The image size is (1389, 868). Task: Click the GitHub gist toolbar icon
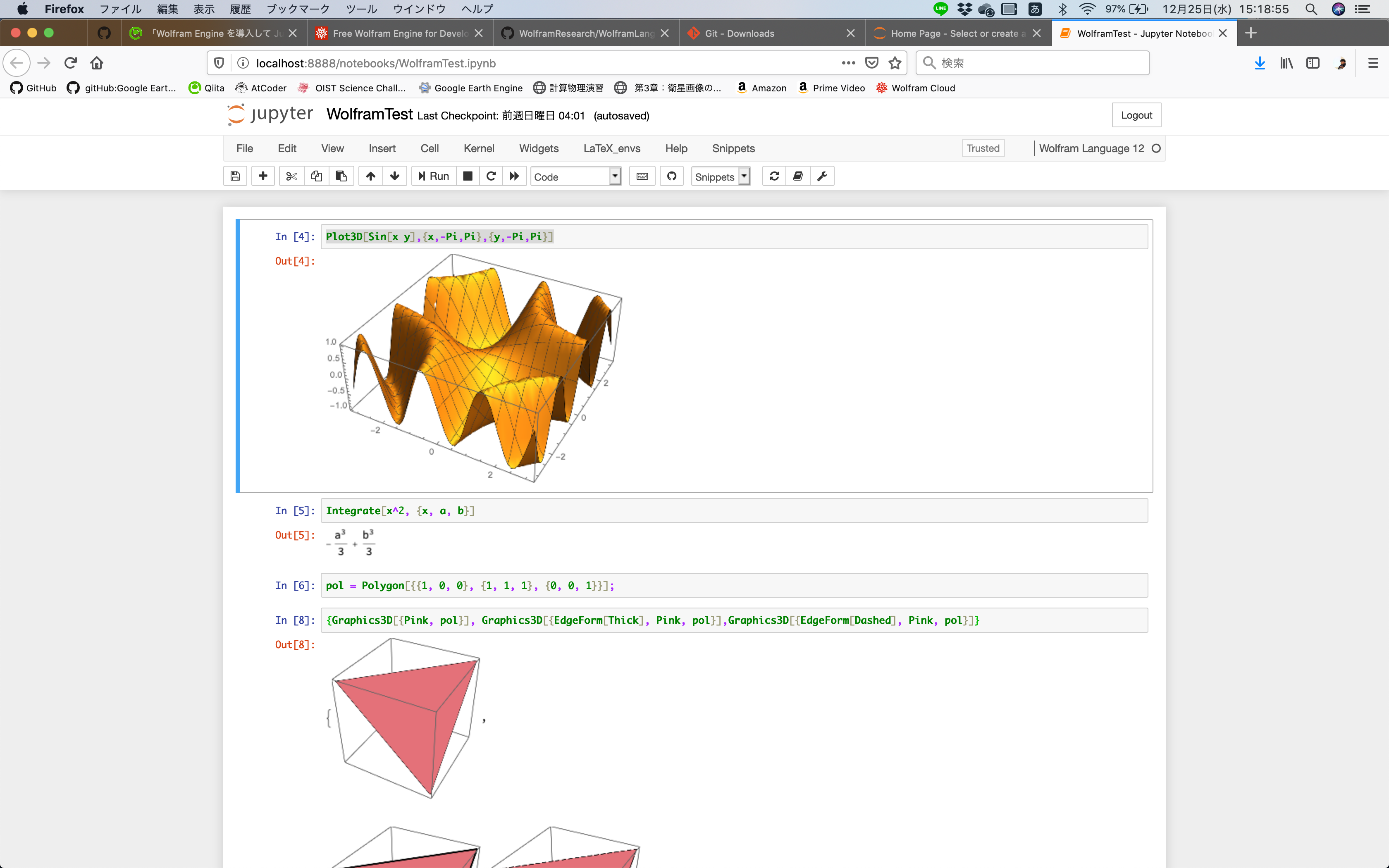(x=671, y=176)
